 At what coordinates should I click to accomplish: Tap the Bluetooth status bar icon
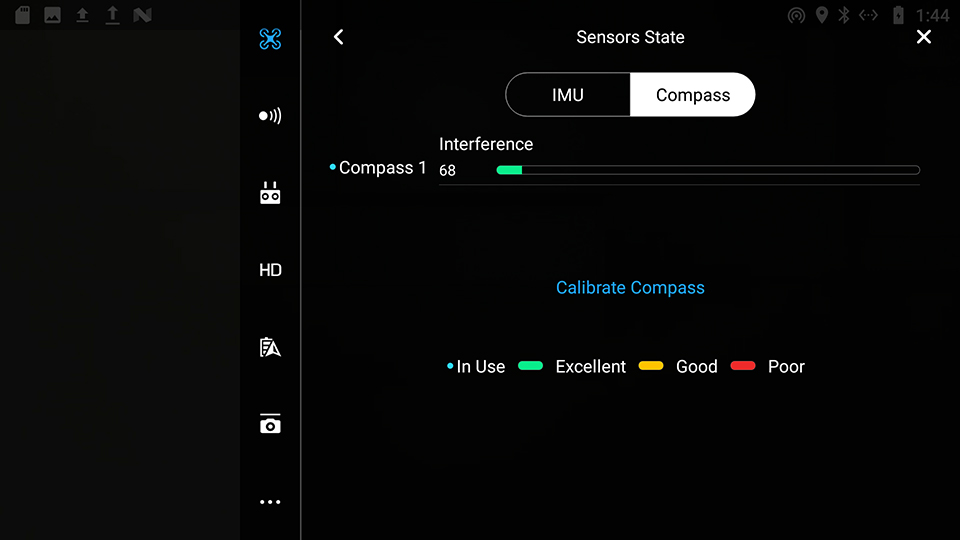[844, 15]
